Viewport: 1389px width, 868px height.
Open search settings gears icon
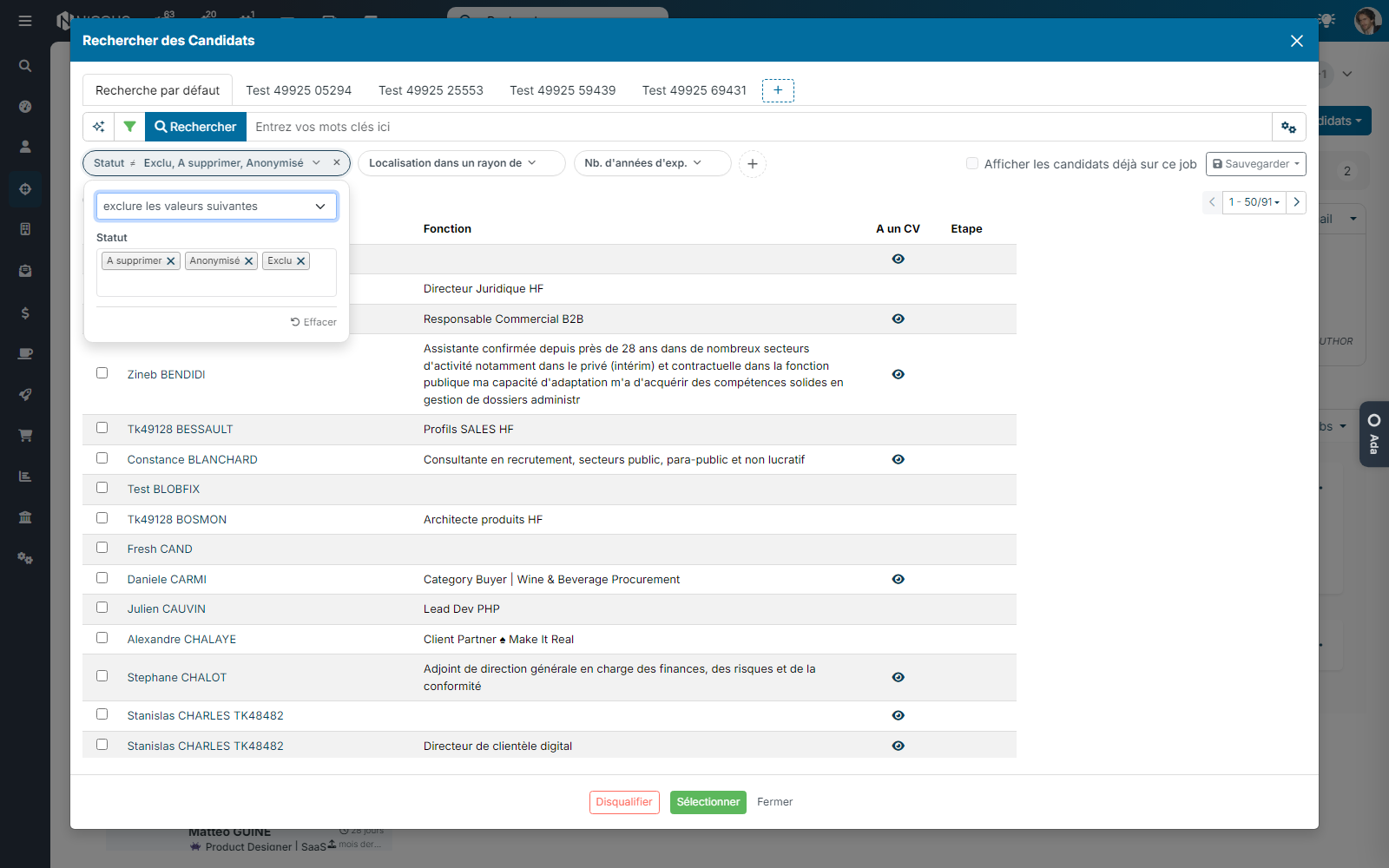(x=1289, y=127)
